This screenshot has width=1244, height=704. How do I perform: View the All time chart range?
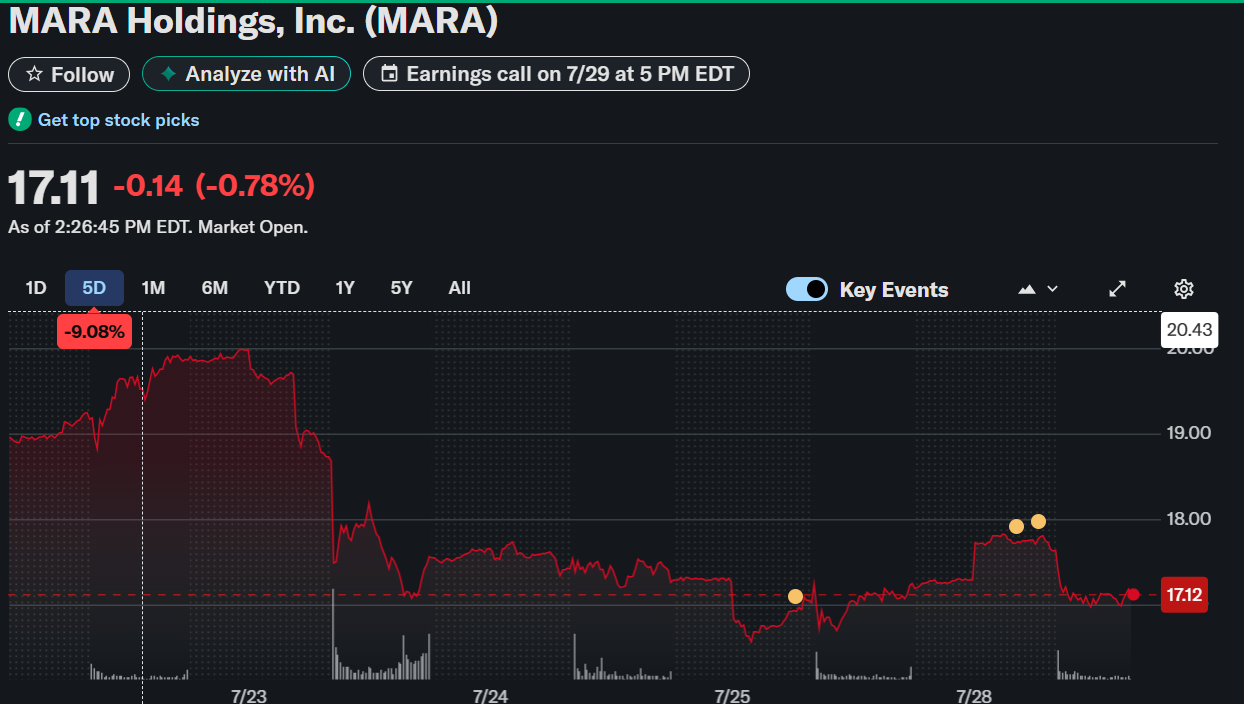(x=459, y=288)
